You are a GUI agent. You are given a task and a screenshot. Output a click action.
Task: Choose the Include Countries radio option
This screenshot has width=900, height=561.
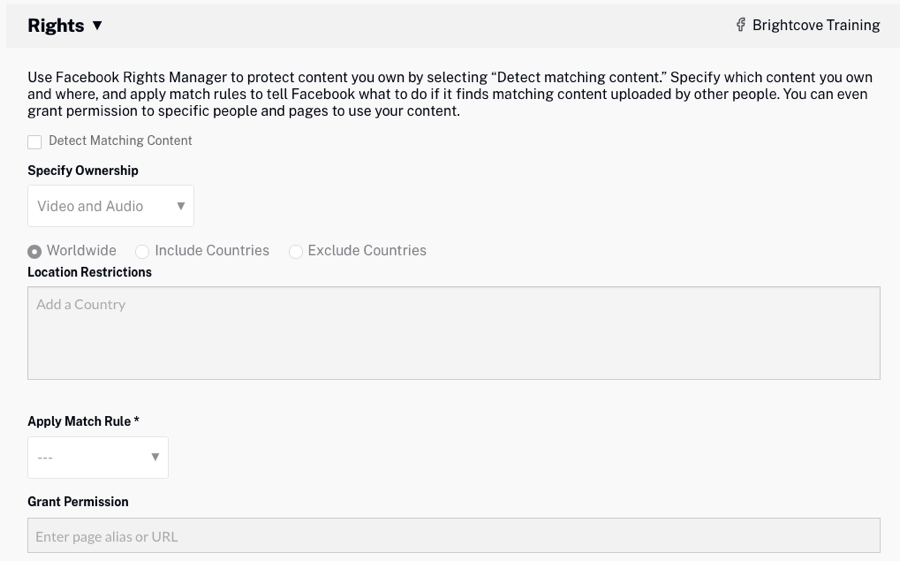(142, 251)
